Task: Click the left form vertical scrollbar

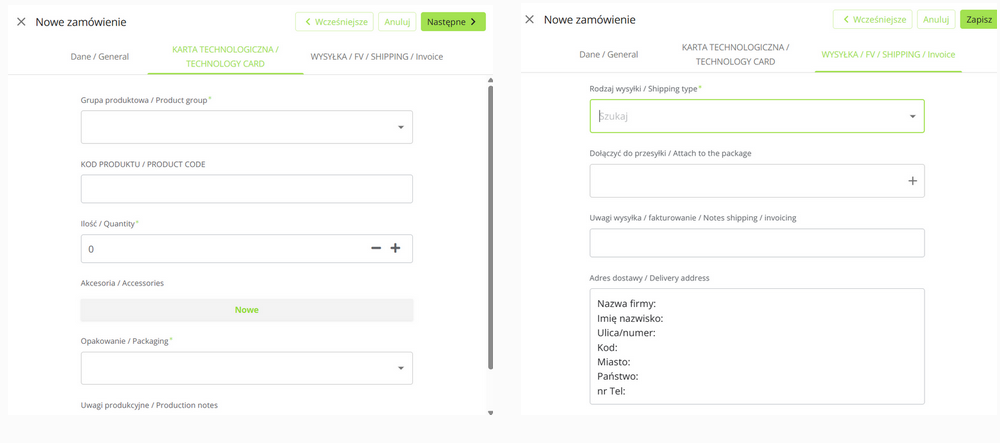Action: [x=490, y=227]
